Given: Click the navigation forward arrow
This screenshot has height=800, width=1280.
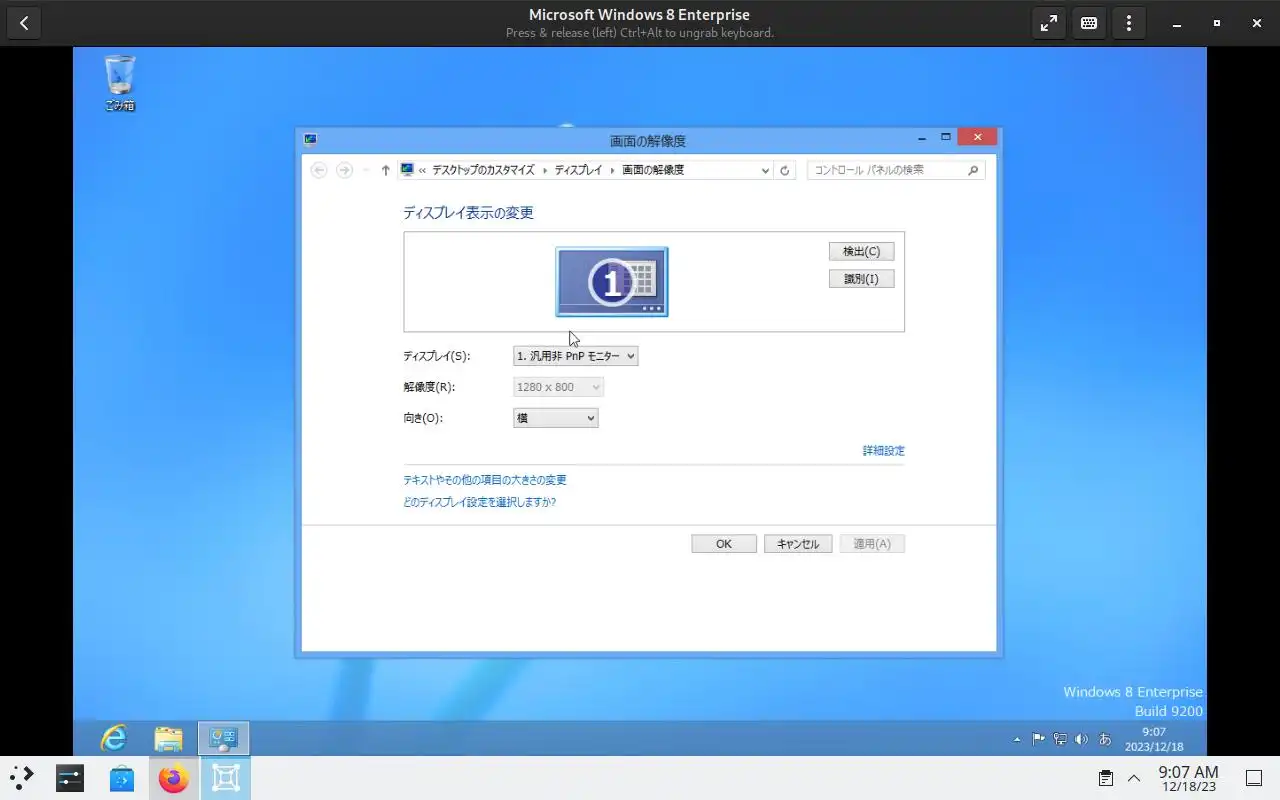Looking at the screenshot, I should tap(344, 170).
